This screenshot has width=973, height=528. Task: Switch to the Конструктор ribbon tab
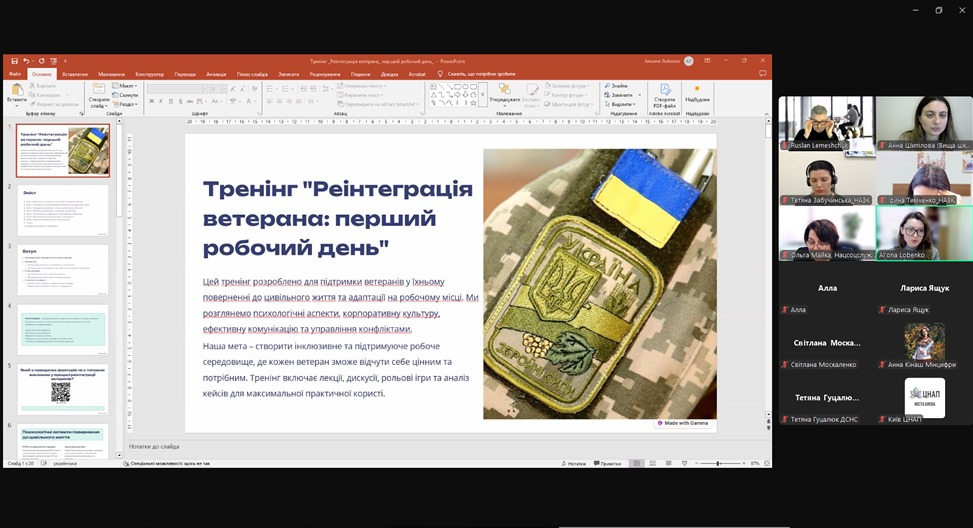coord(150,74)
